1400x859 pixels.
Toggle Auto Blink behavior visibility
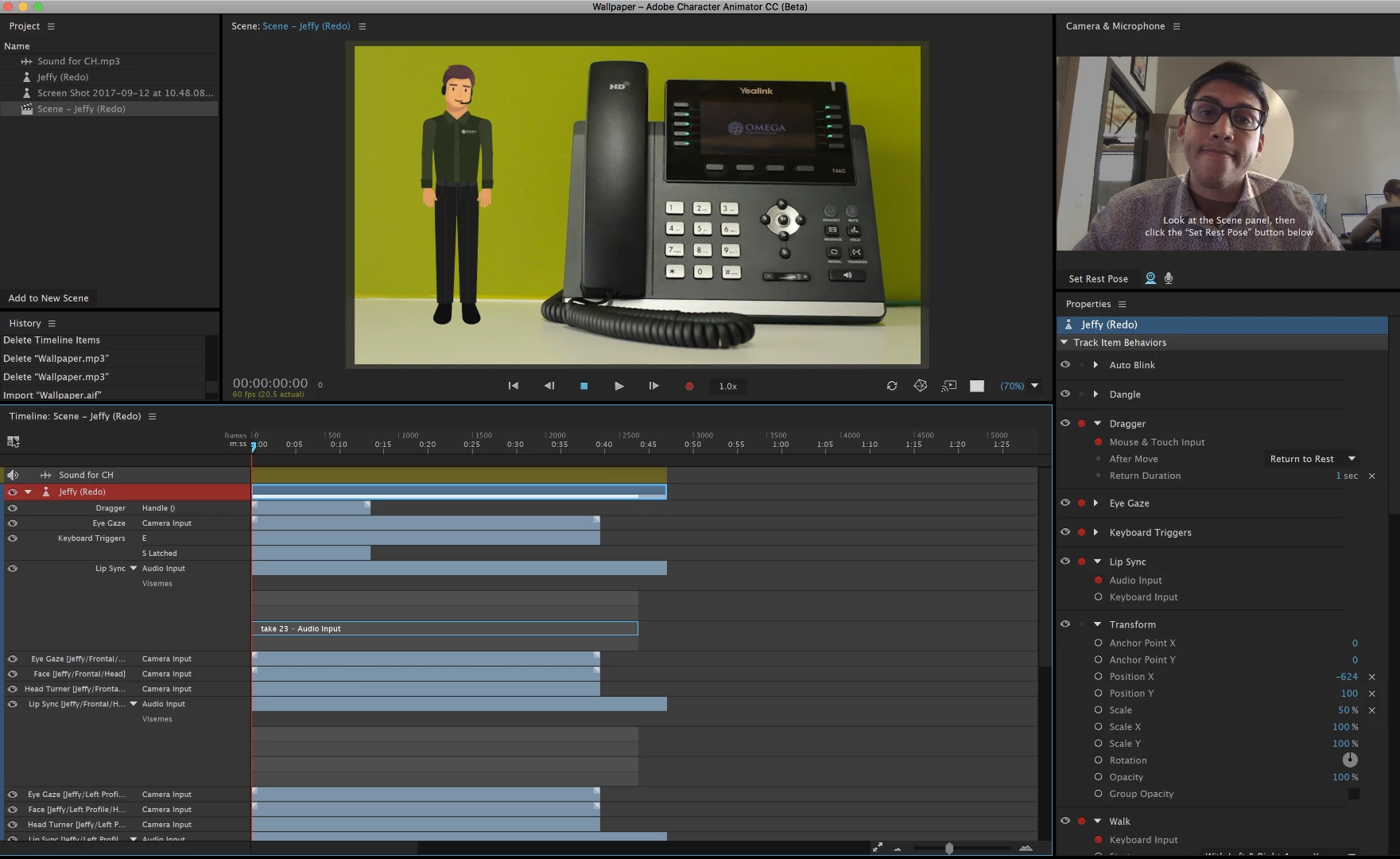[x=1065, y=365]
